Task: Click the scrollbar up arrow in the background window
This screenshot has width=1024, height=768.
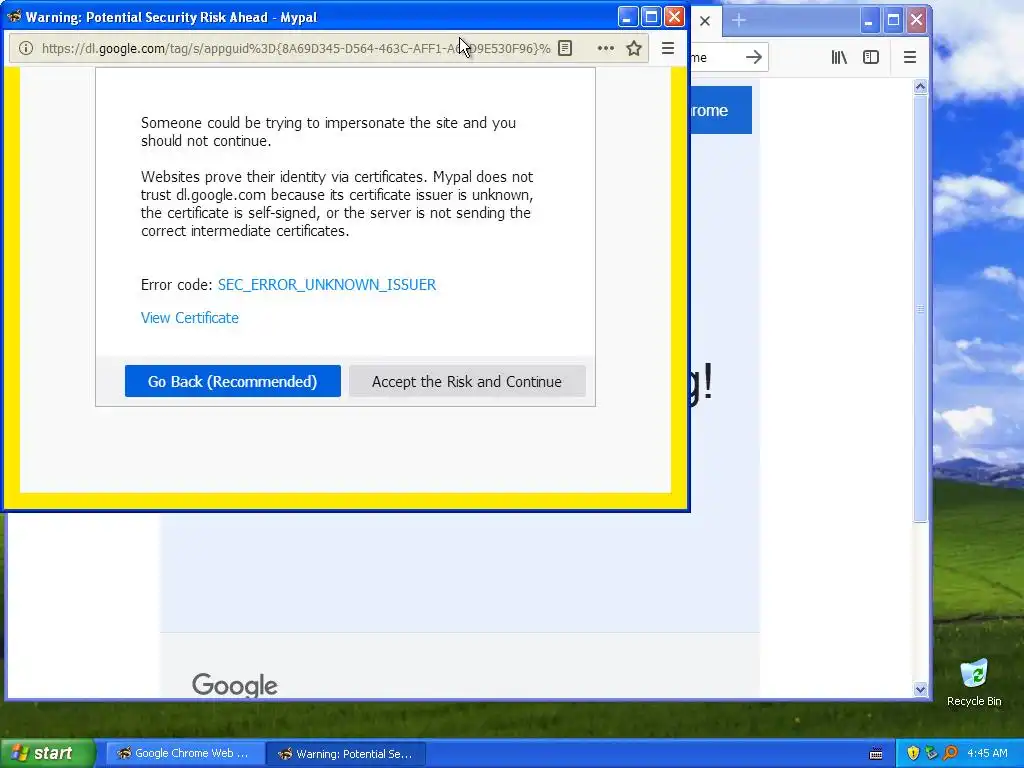Action: 921,86
